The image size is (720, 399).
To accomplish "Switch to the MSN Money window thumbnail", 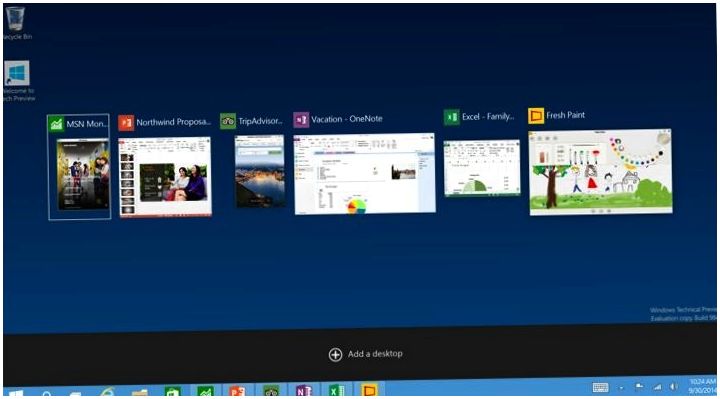I will tap(83, 174).
